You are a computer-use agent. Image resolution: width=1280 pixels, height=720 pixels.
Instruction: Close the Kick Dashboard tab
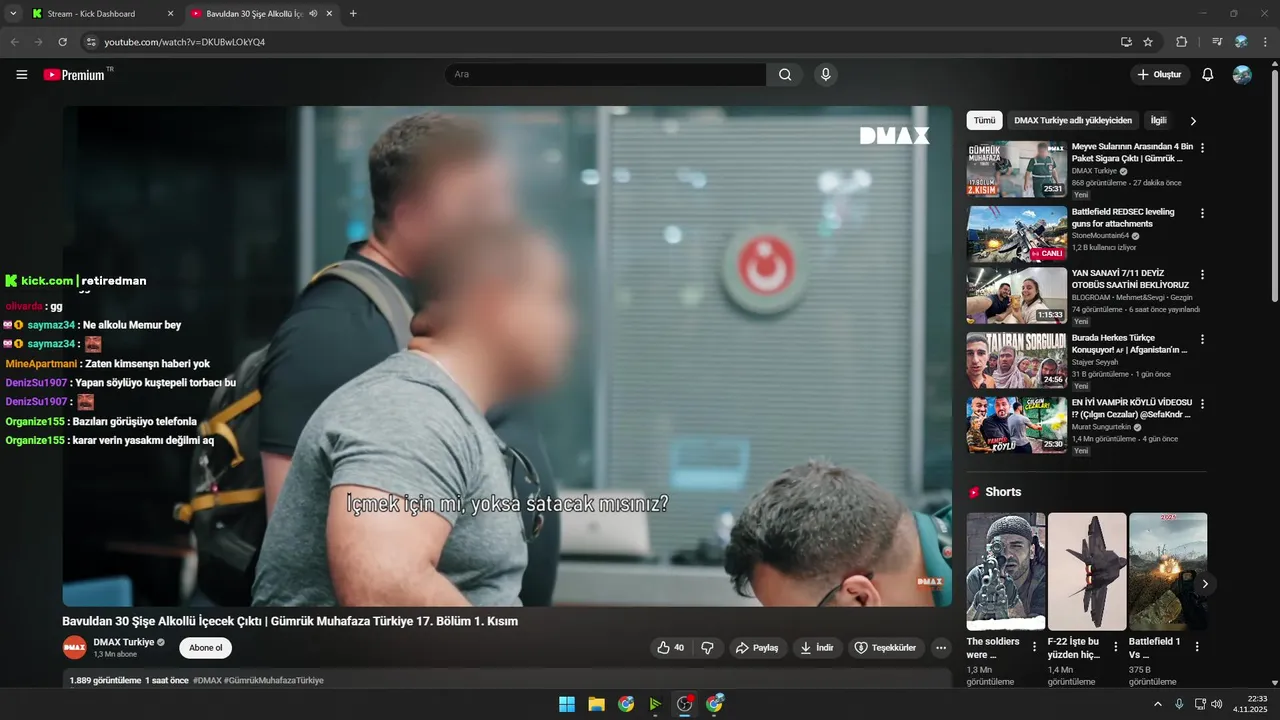coord(170,14)
